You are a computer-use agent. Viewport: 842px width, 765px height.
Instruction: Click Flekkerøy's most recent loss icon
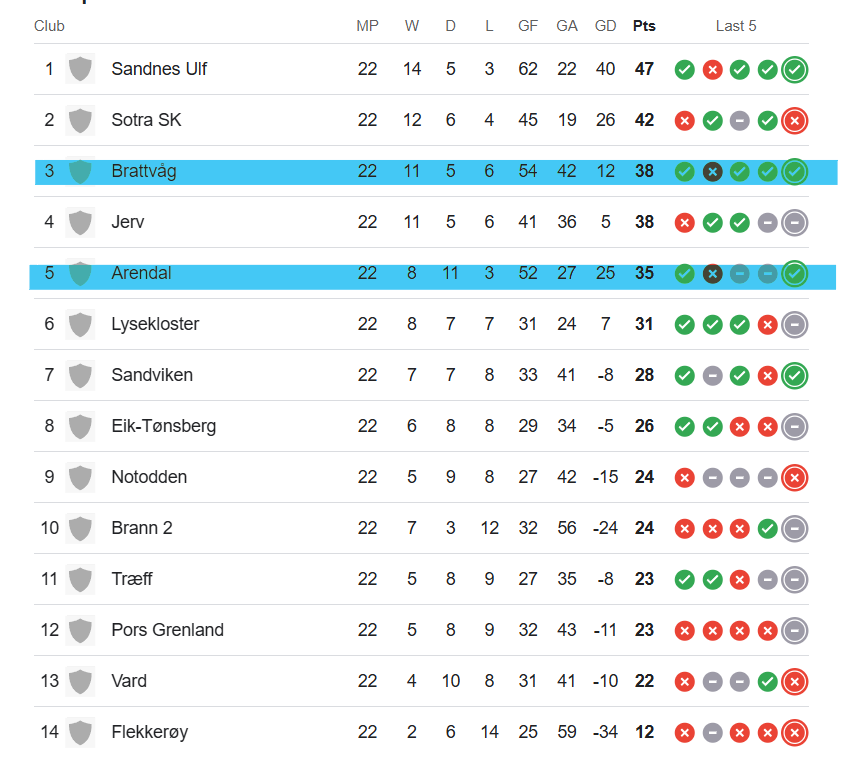(x=795, y=732)
